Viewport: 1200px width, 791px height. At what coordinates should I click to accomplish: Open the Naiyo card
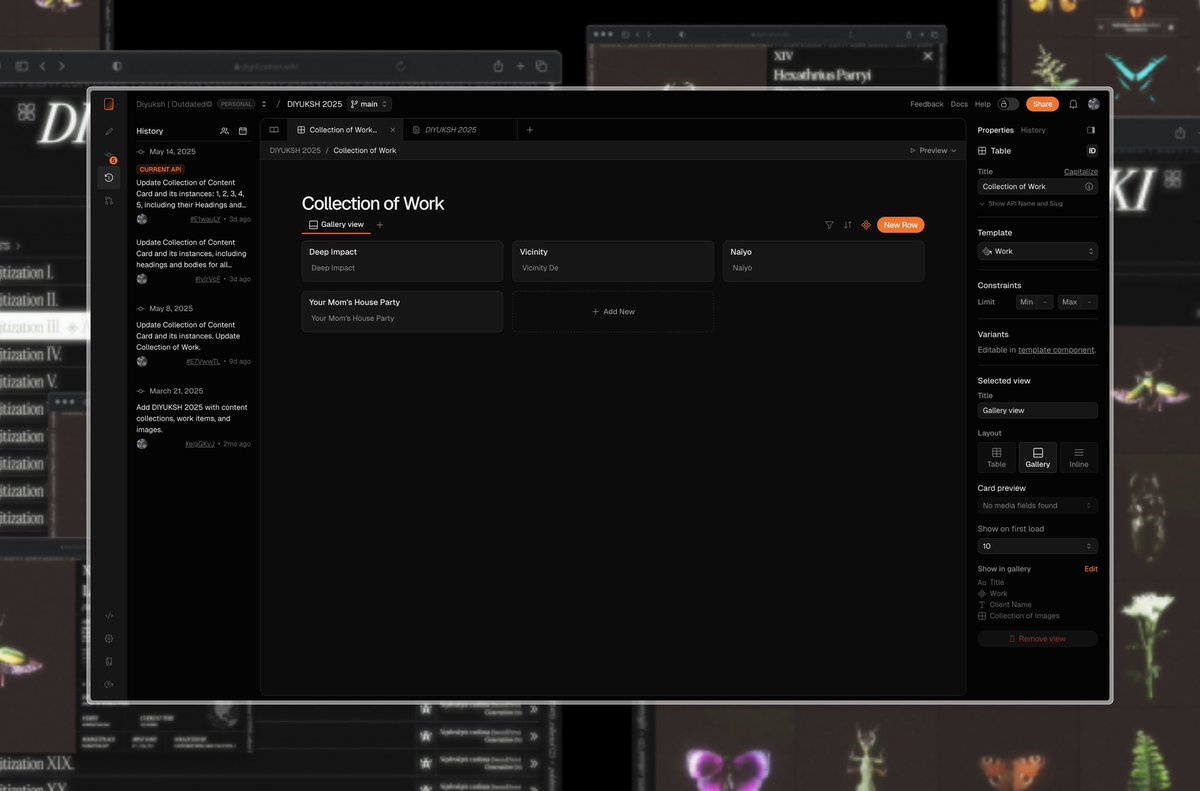824,260
